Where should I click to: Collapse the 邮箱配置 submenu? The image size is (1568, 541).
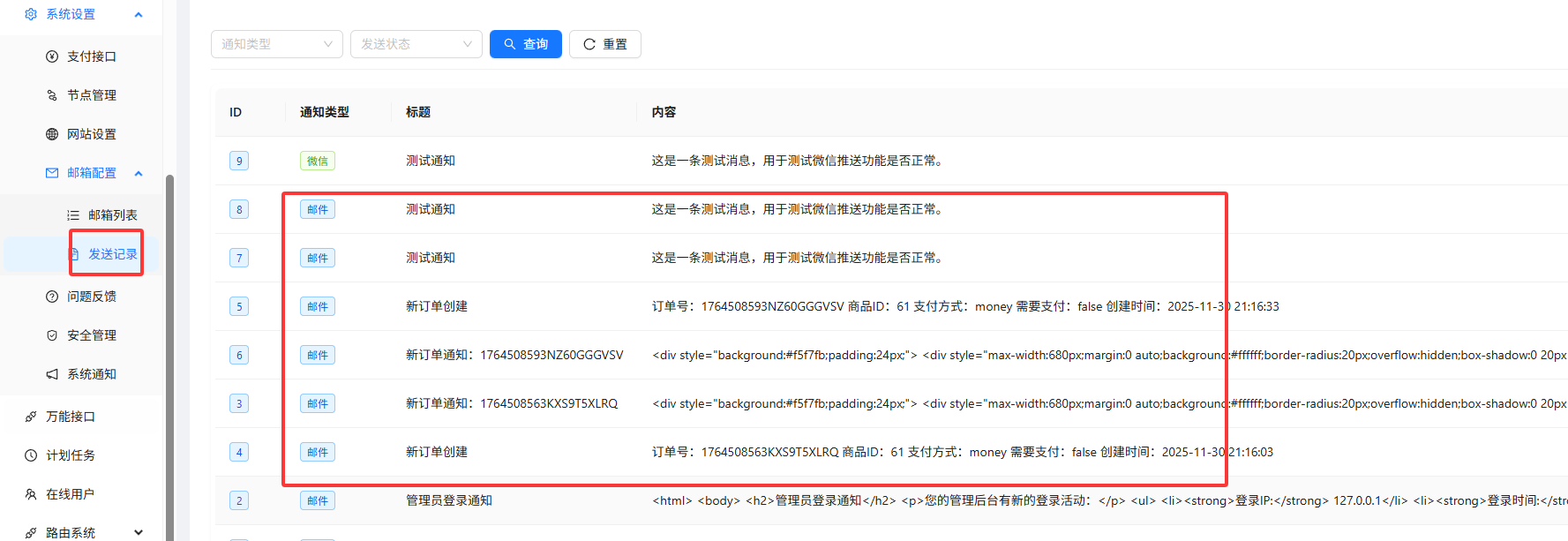(139, 173)
